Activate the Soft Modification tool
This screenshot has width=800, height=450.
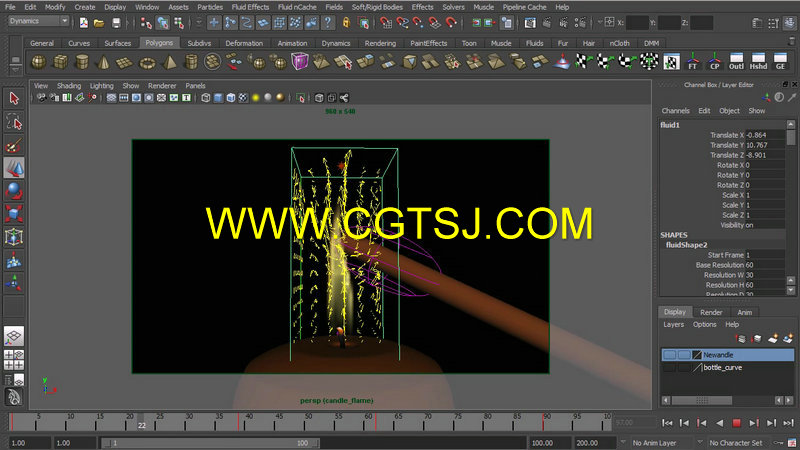pos(14,260)
